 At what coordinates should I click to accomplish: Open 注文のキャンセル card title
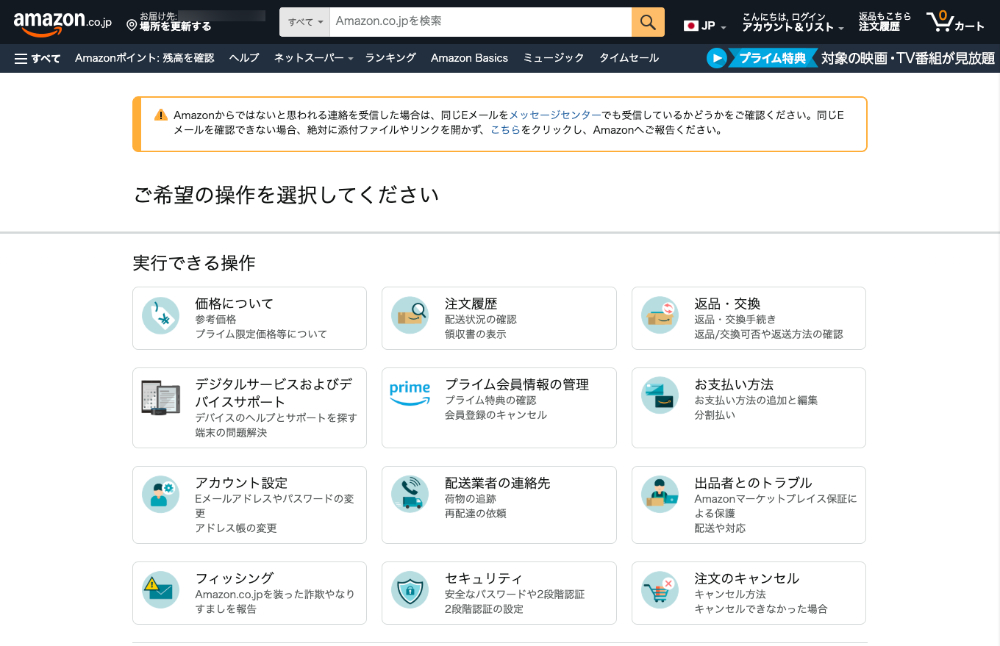[x=747, y=578]
